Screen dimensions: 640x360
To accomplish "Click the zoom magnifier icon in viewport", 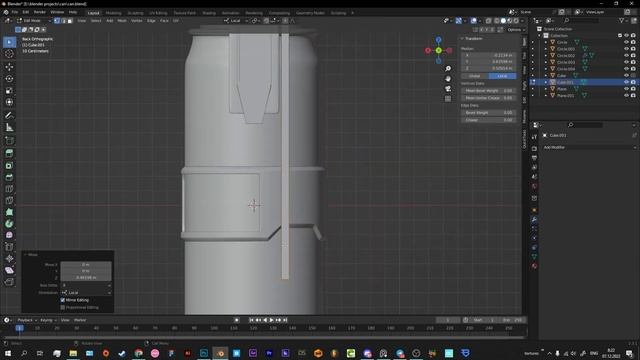I will tap(448, 69).
